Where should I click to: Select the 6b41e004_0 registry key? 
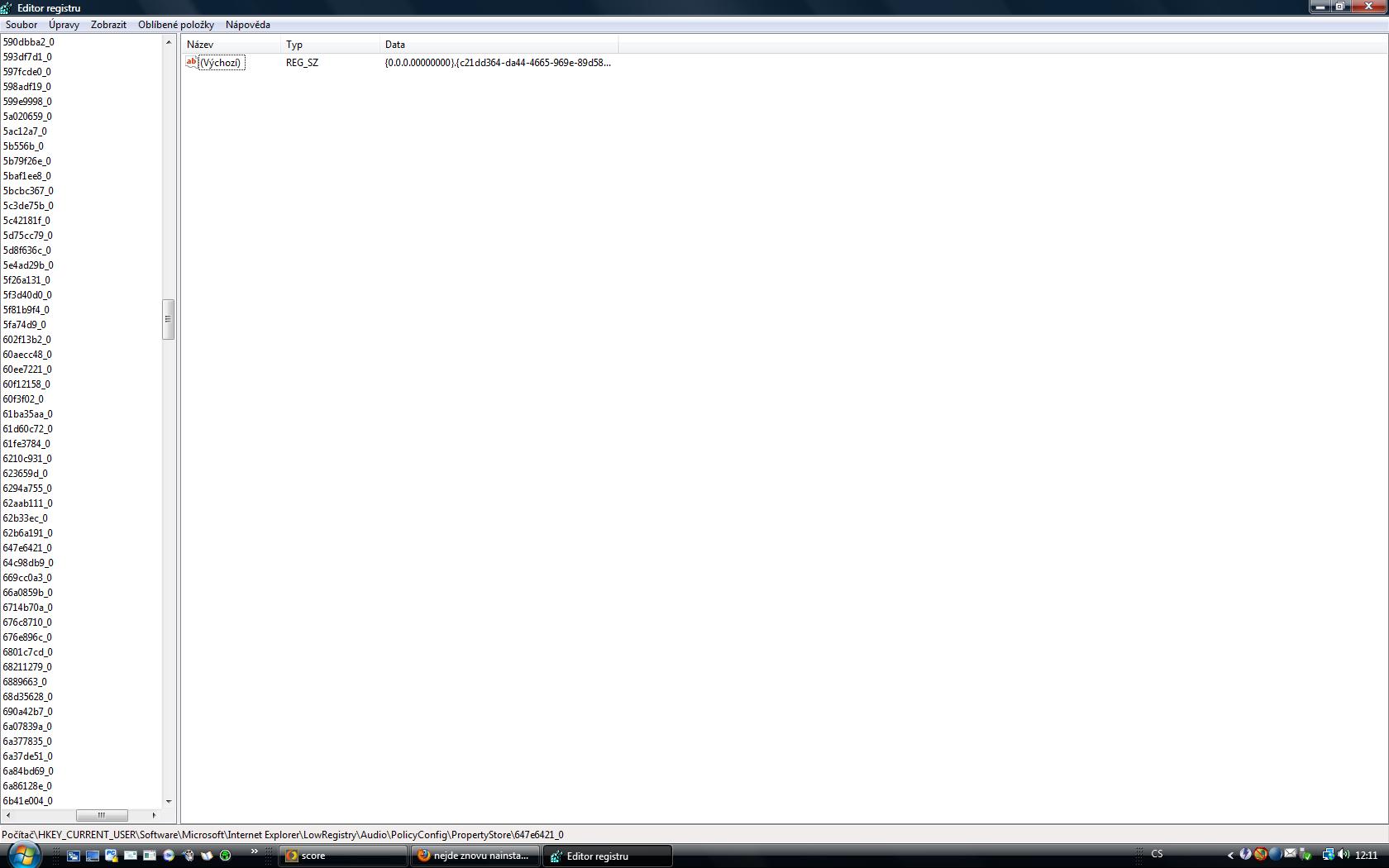pyautogui.click(x=27, y=801)
